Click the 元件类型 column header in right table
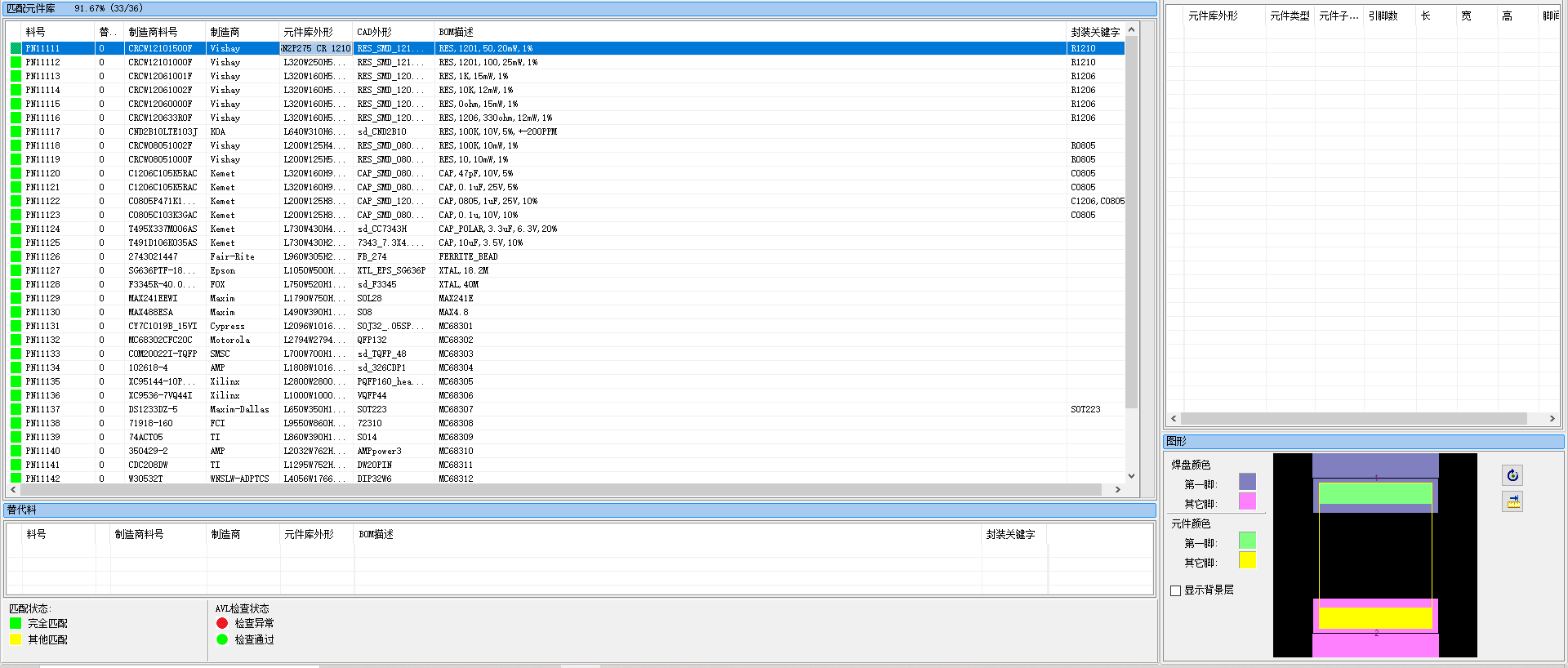The width and height of the screenshot is (1568, 668). pyautogui.click(x=1290, y=16)
